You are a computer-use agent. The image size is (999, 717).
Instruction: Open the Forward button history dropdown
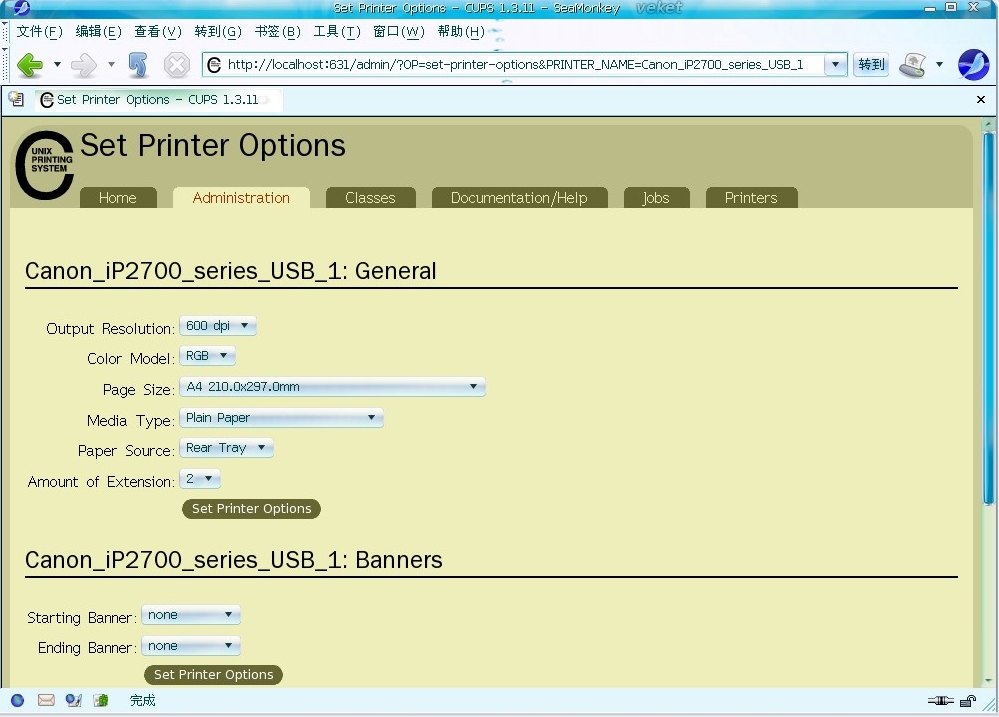pyautogui.click(x=111, y=64)
